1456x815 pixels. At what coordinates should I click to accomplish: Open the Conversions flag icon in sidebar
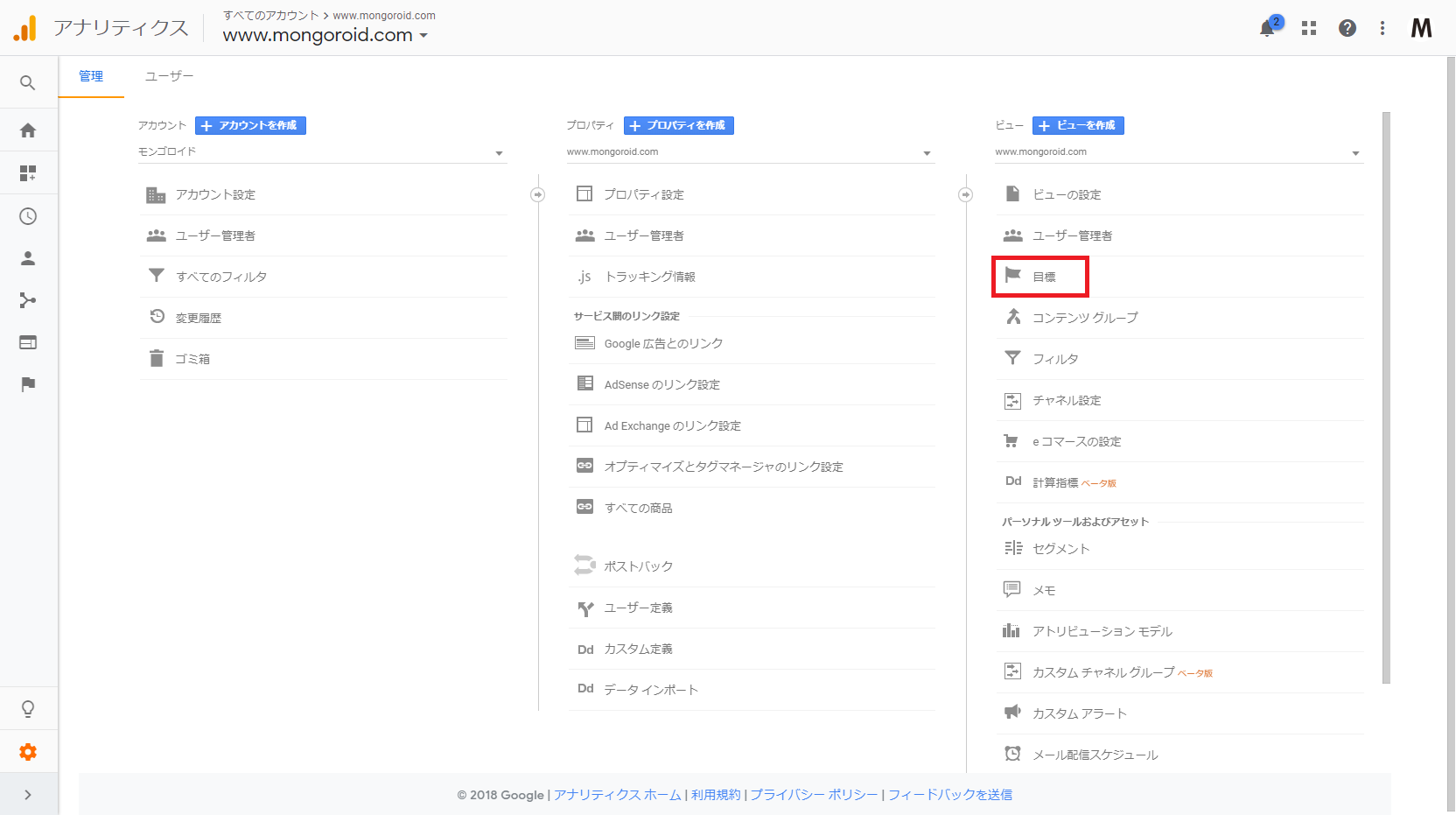(28, 384)
